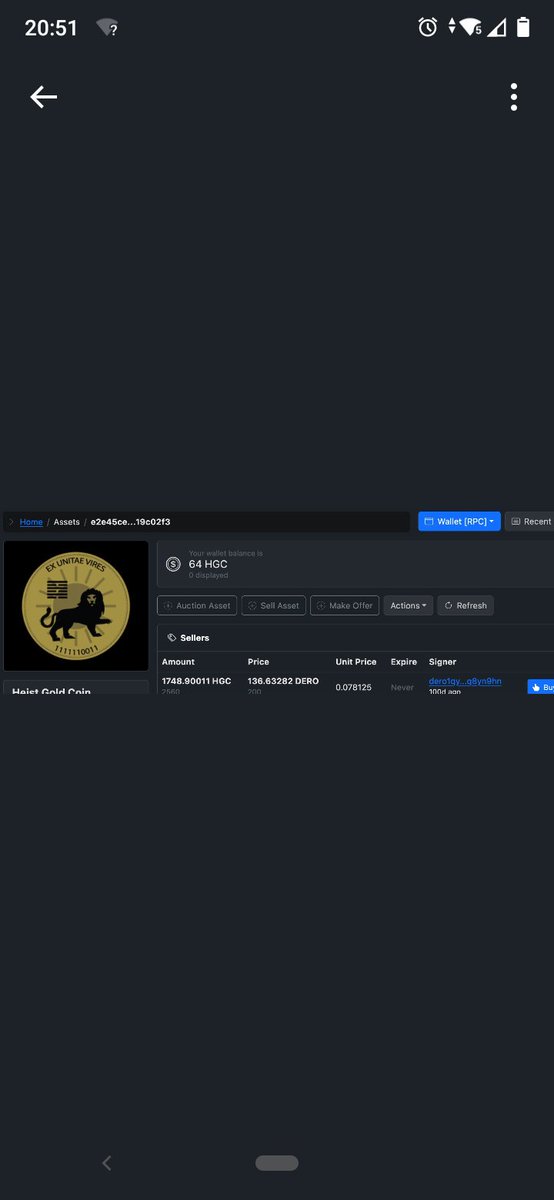Refresh the asset page
Viewport: 554px width, 1200px height.
(x=465, y=605)
